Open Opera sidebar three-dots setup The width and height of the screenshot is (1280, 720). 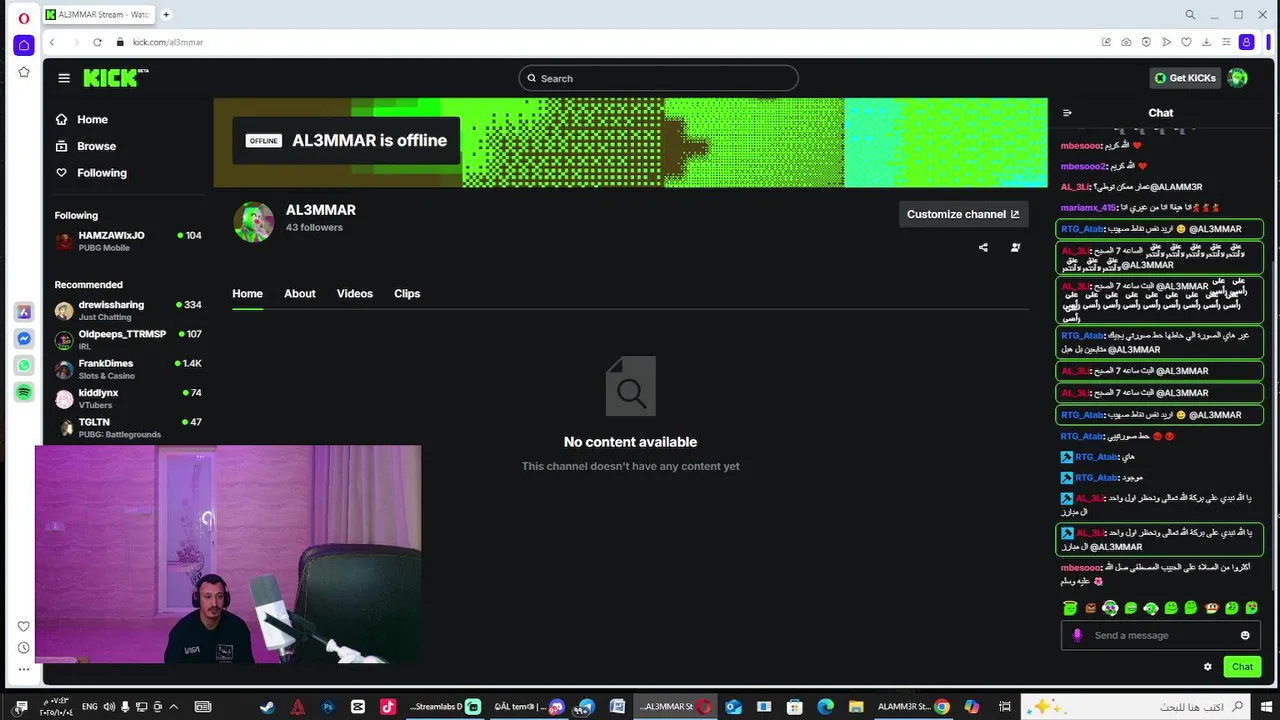click(24, 669)
